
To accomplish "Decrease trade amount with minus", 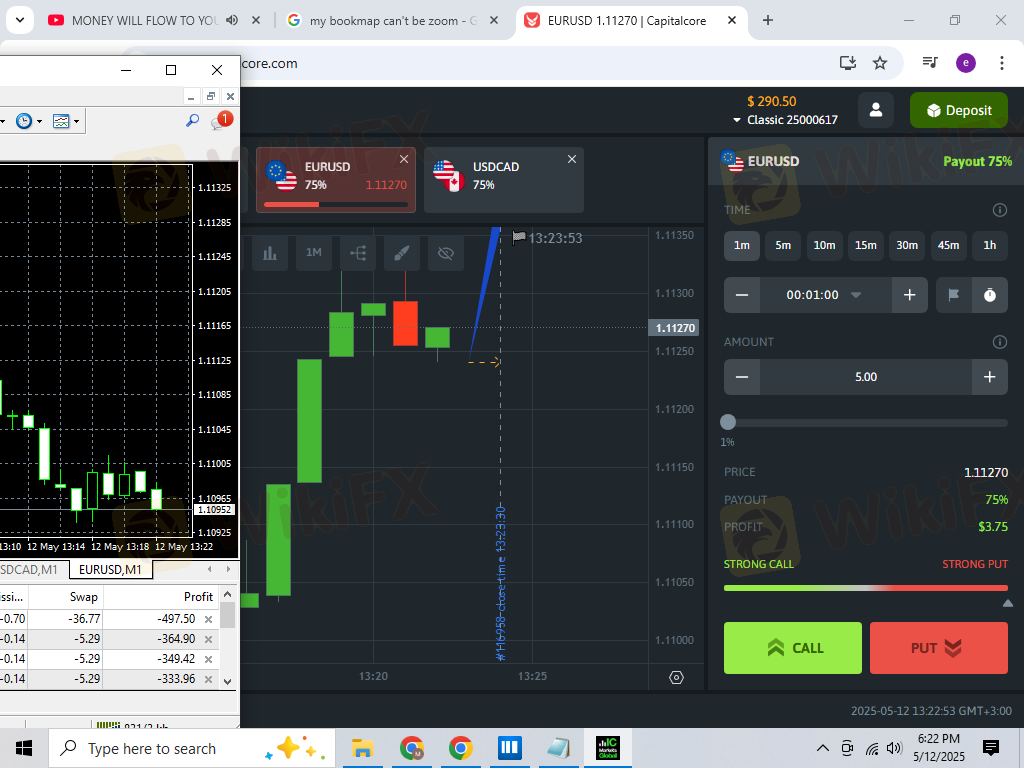I will point(742,377).
